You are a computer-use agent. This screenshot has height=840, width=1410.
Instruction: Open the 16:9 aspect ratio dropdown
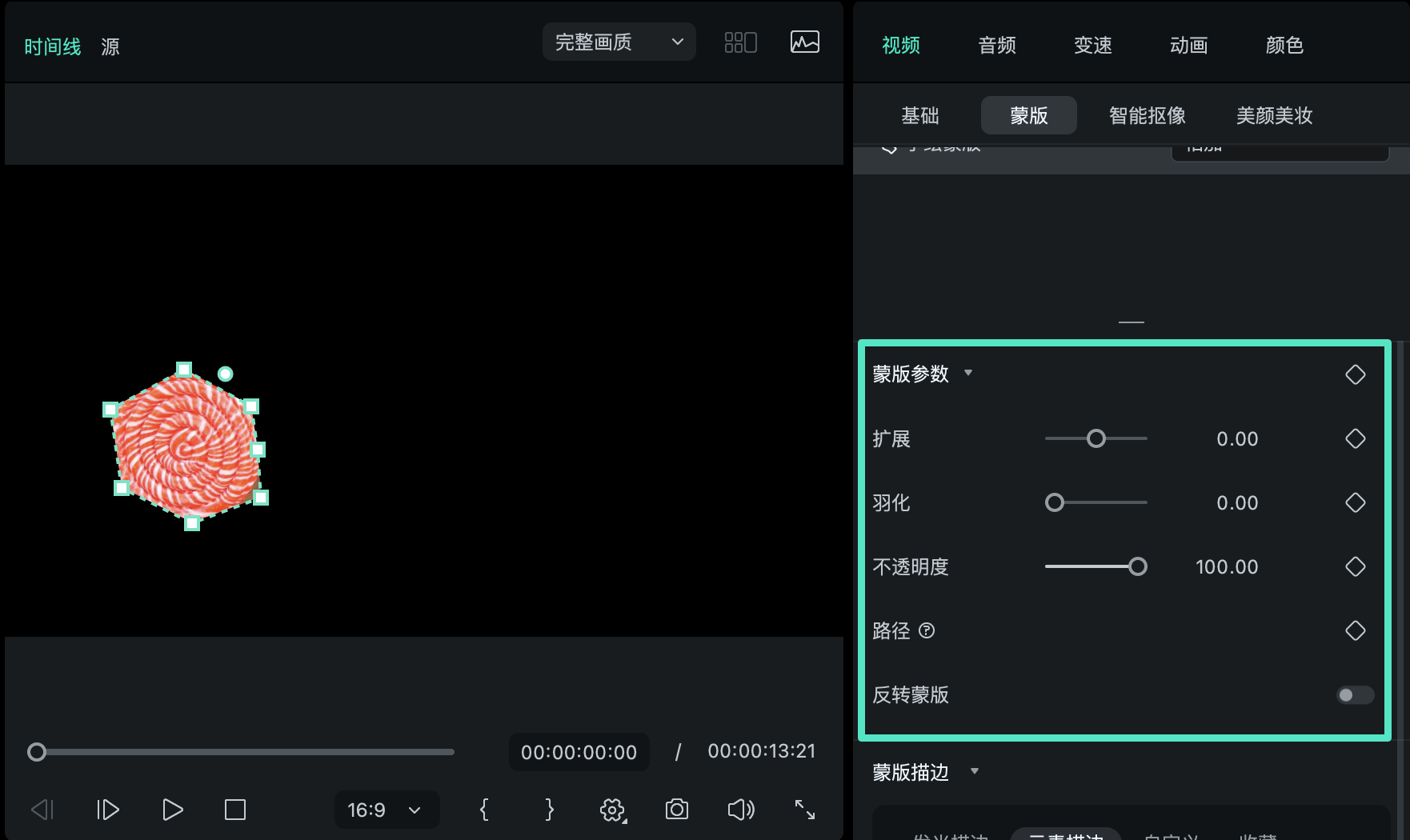click(x=387, y=810)
